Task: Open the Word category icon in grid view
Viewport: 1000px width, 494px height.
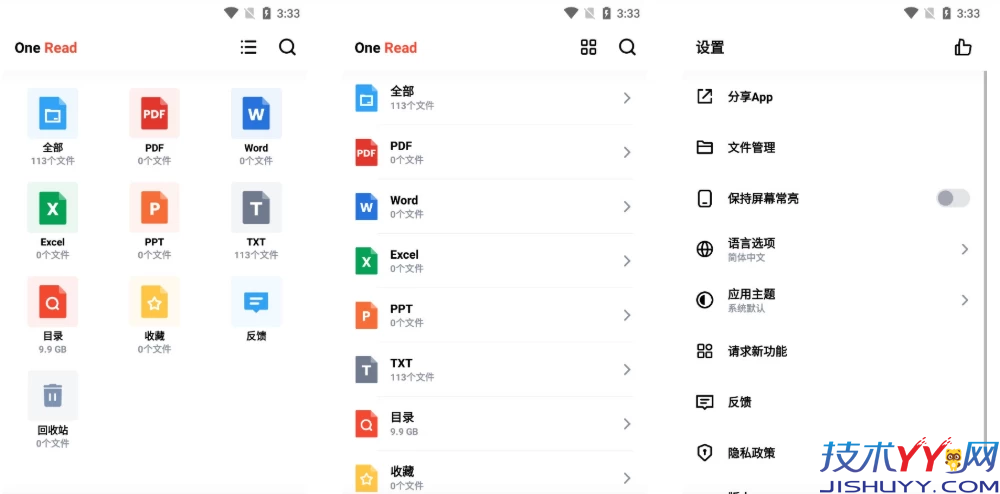Action: 256,113
